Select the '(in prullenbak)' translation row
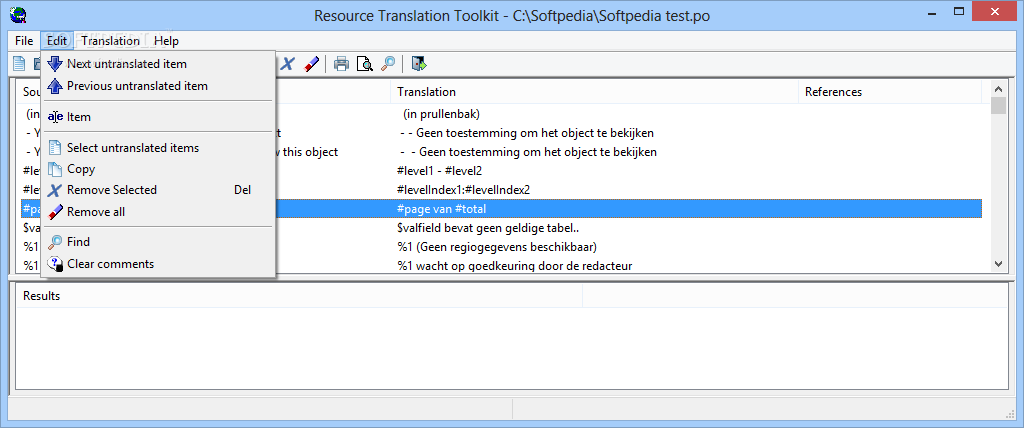The image size is (1024, 428). pos(501,114)
